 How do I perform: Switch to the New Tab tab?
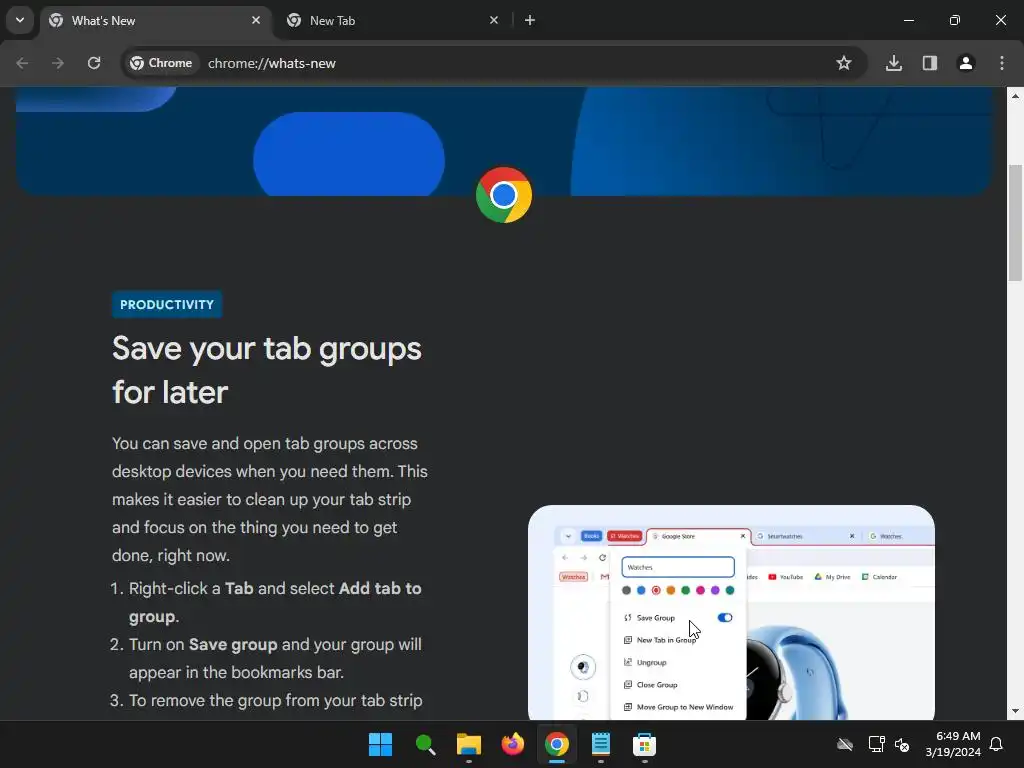[x=392, y=20]
